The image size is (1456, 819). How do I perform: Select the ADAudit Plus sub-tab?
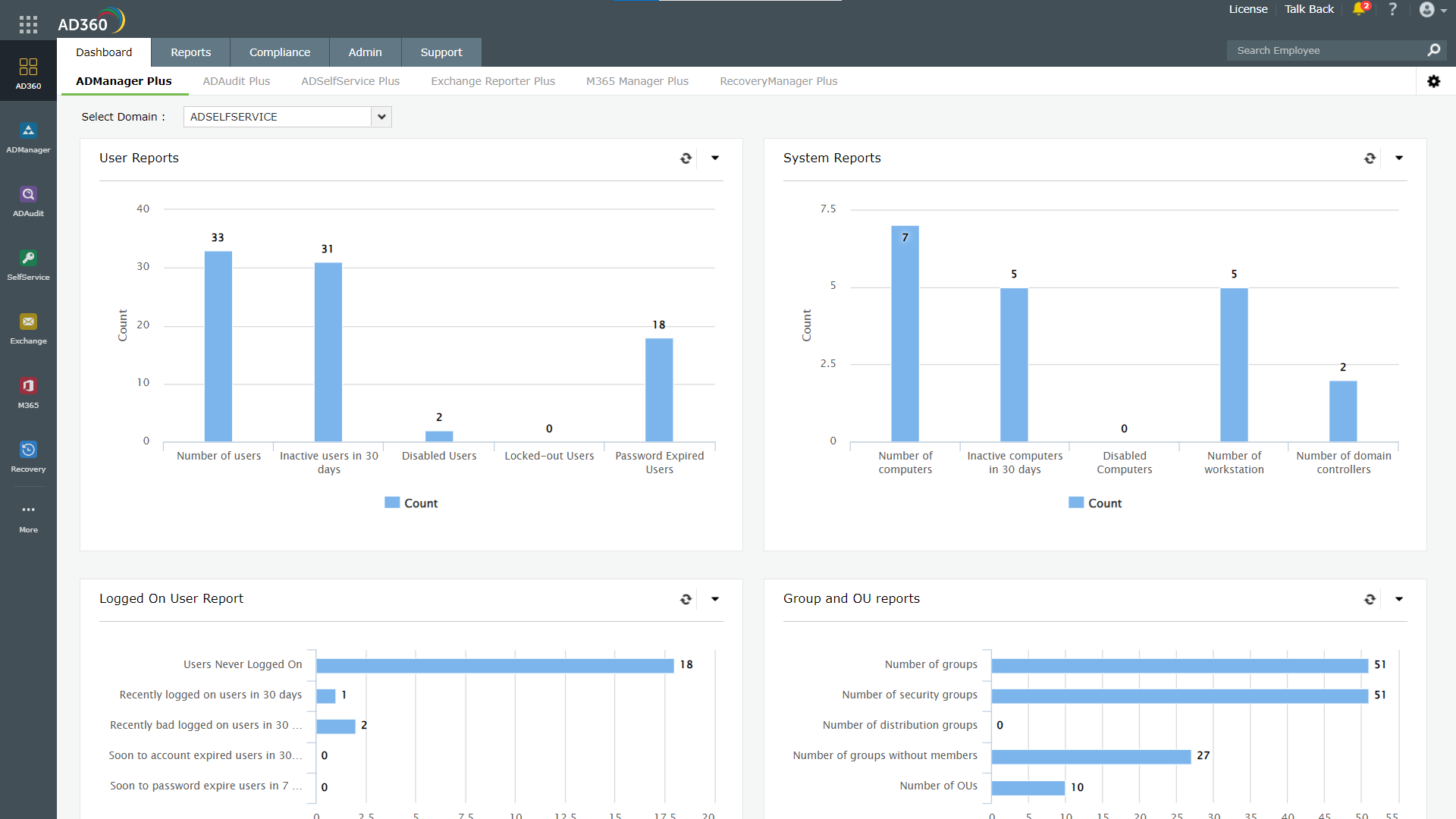pyautogui.click(x=236, y=81)
